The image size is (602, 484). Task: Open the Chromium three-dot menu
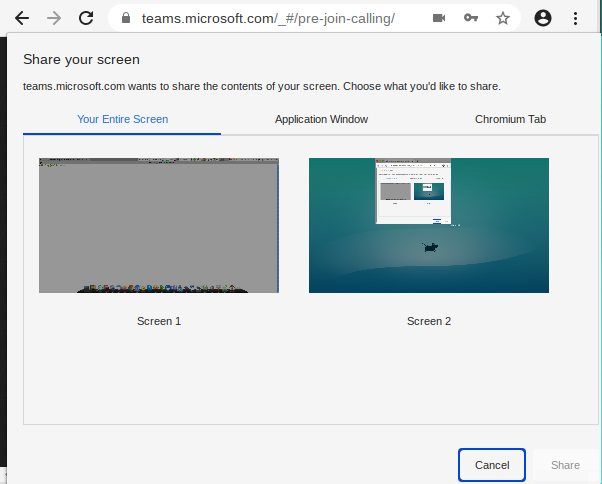tap(575, 18)
